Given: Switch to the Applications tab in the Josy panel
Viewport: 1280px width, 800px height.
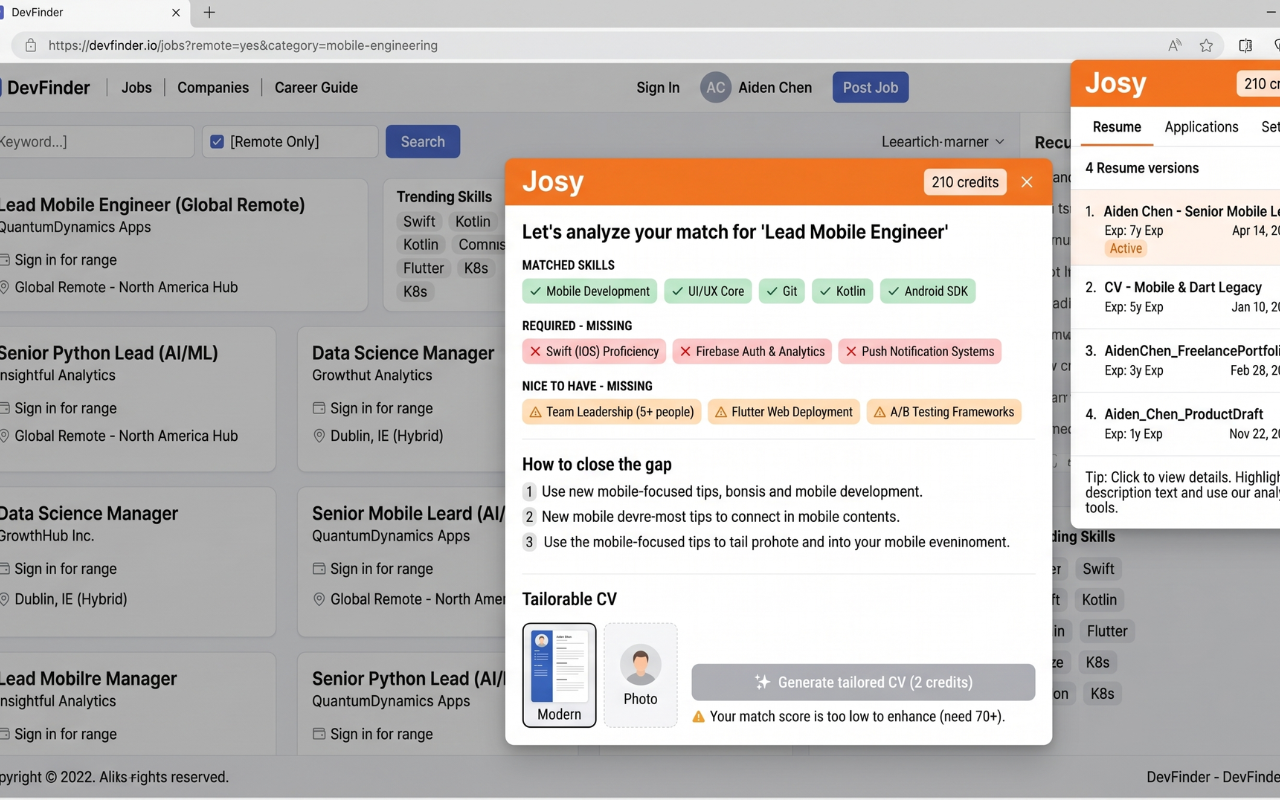Looking at the screenshot, I should coord(1201,127).
